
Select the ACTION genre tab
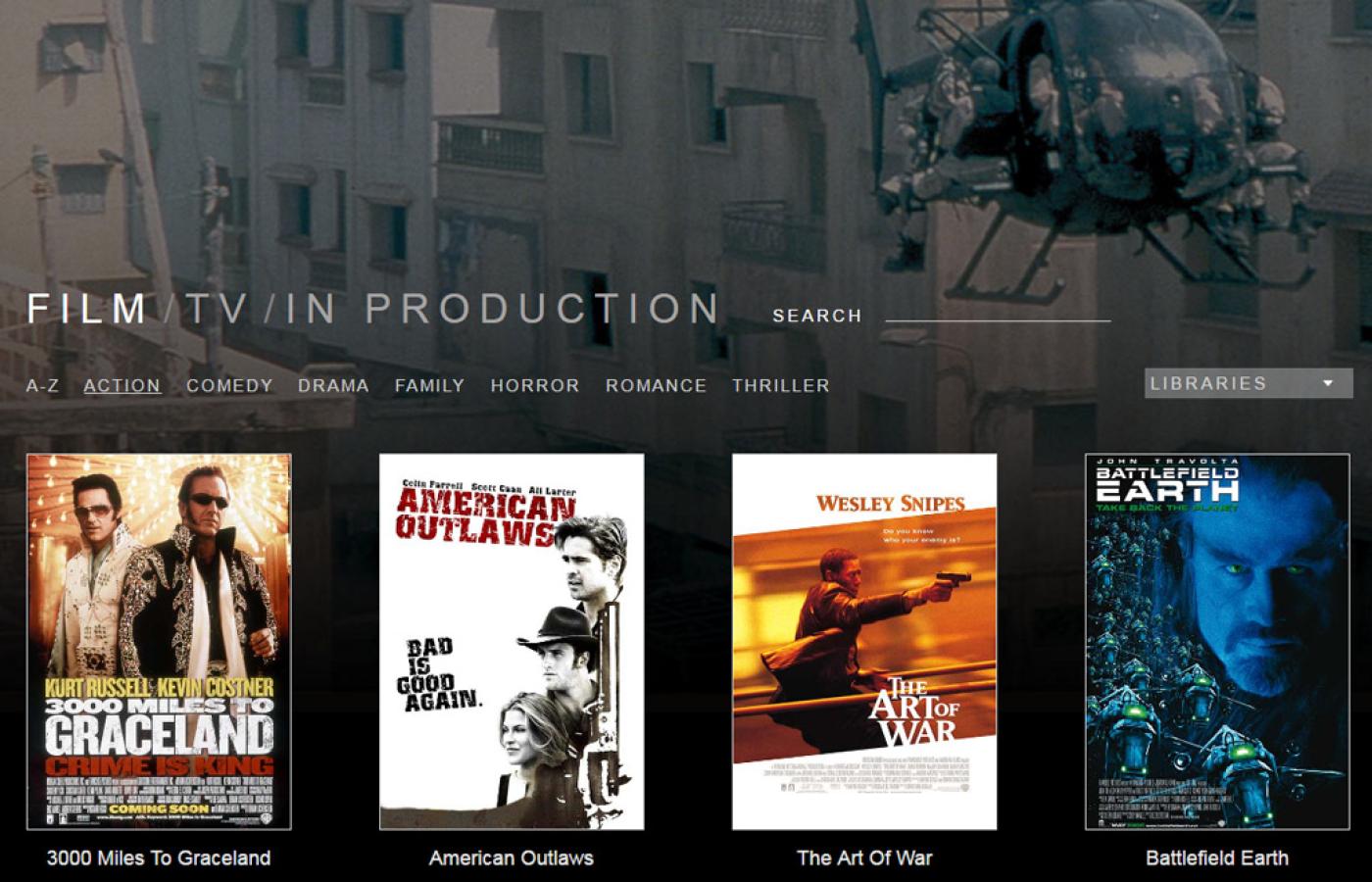point(122,385)
